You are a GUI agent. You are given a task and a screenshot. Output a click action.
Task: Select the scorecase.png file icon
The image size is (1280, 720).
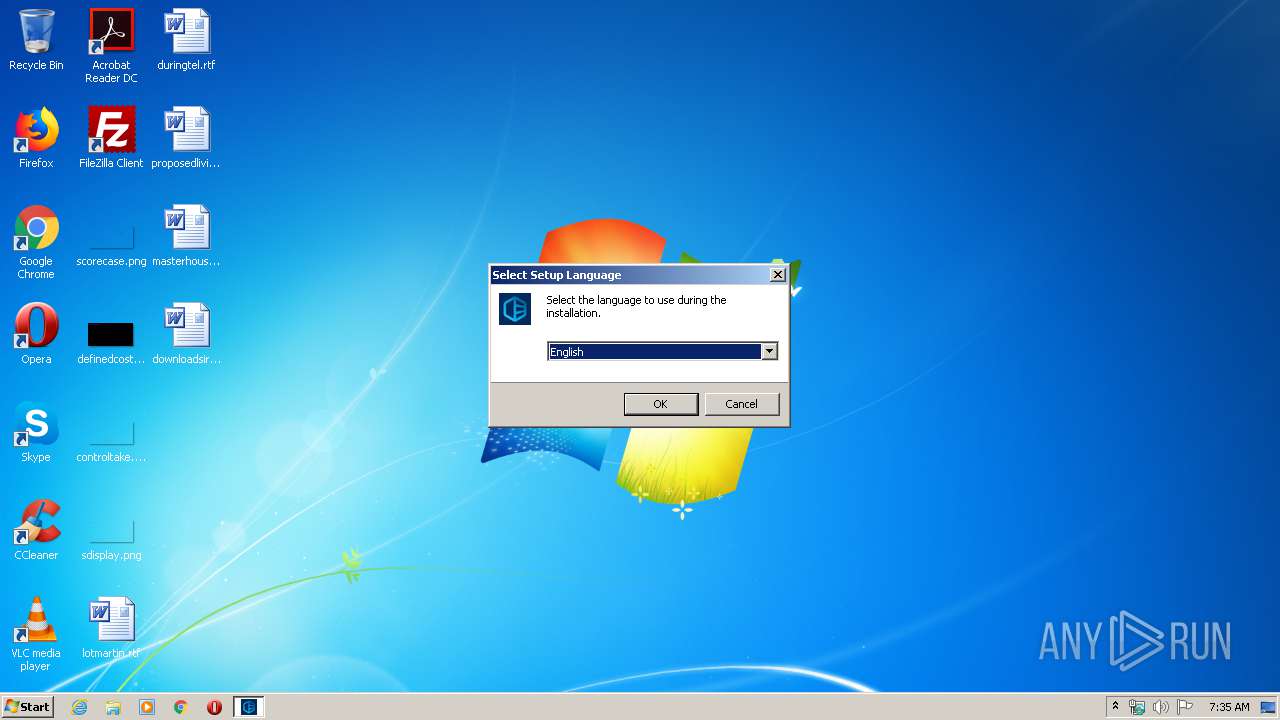coord(111,236)
